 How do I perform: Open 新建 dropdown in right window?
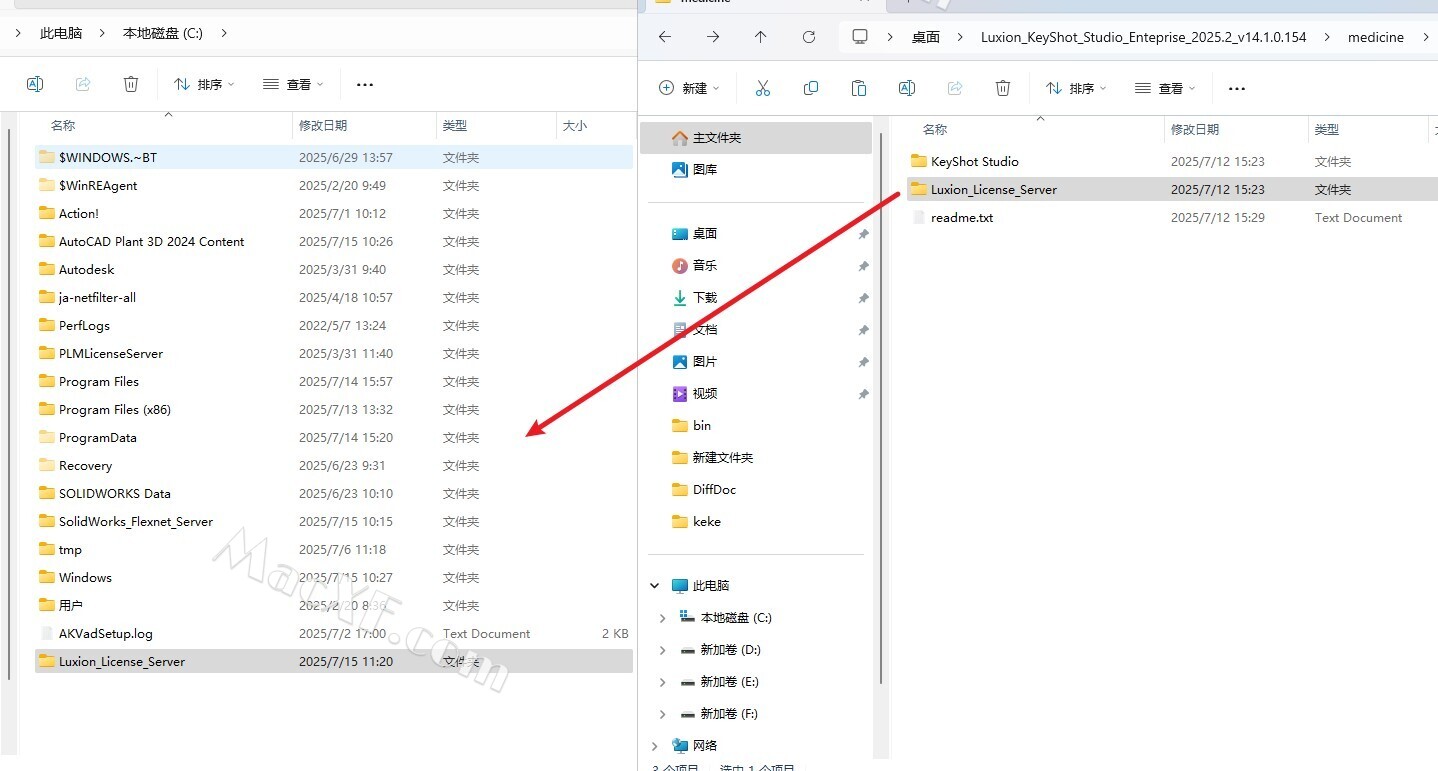(689, 88)
